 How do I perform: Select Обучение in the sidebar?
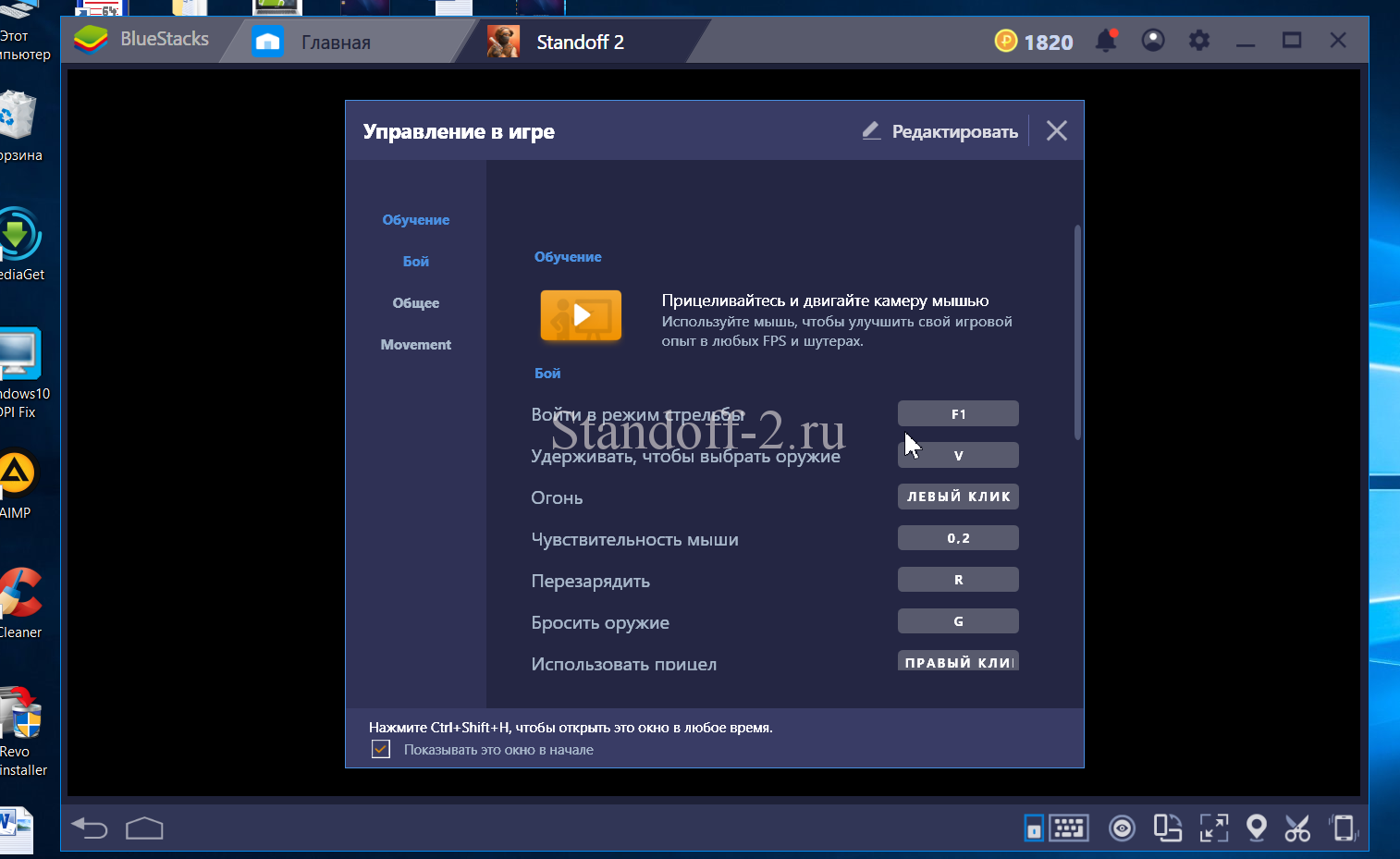click(416, 219)
